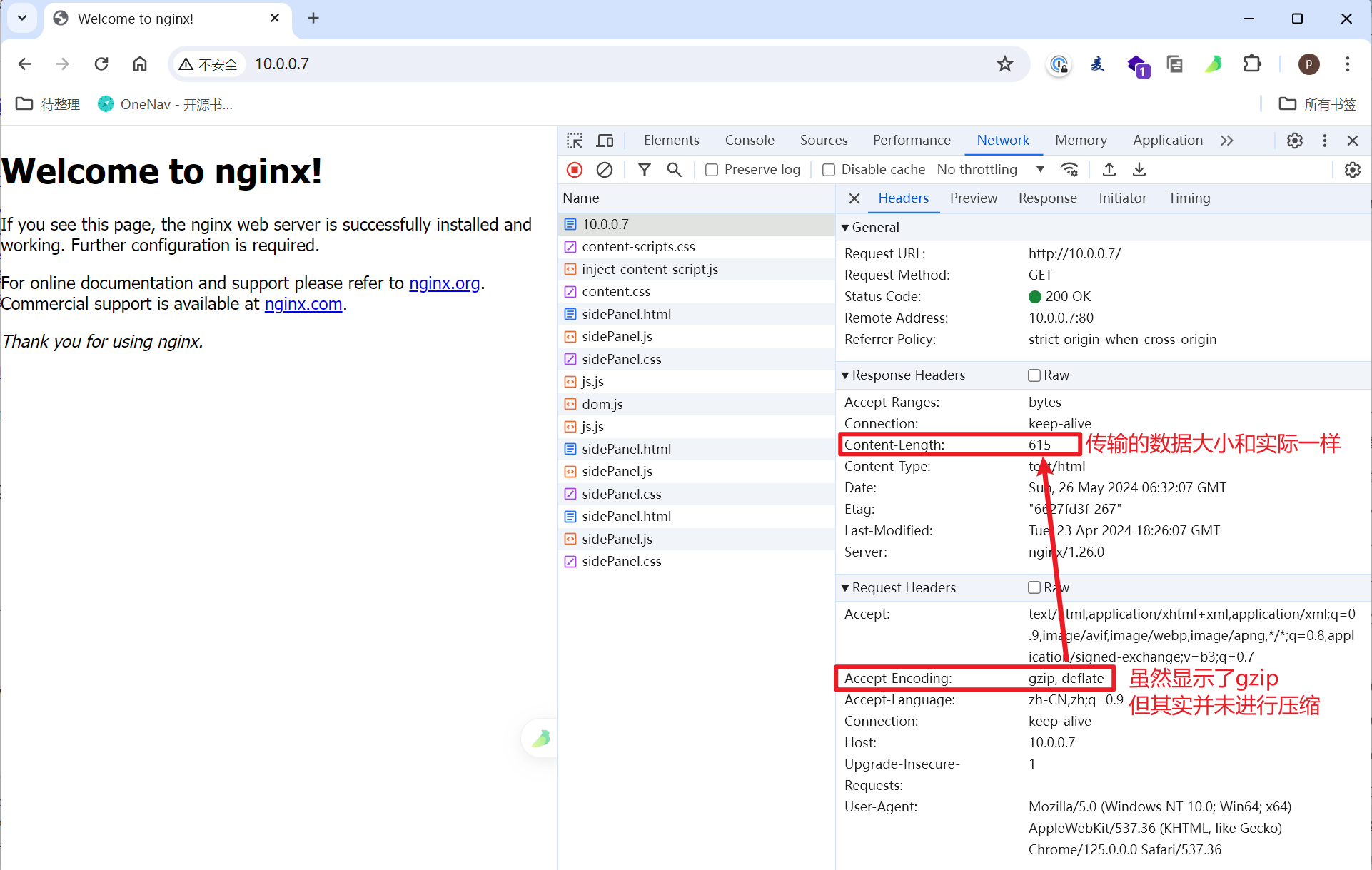The height and width of the screenshot is (870, 1372).
Task: Export HAR file download icon
Action: tap(1139, 170)
